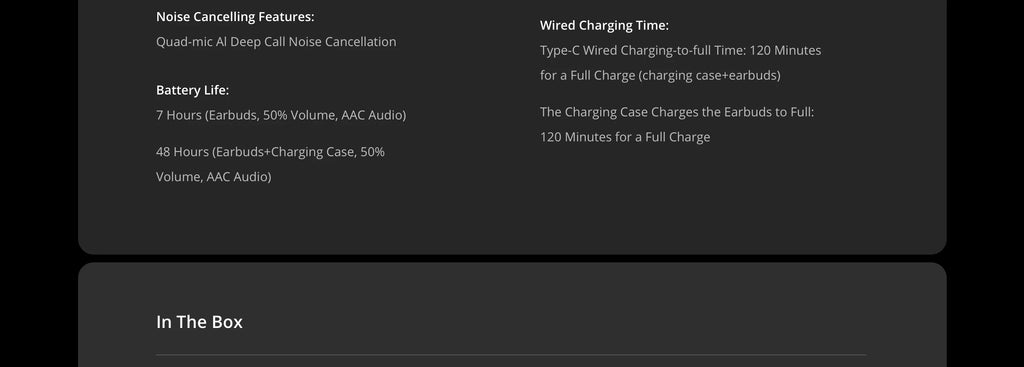This screenshot has width=1024, height=367.
Task: Click 'for a Full Charge (charging case+earbuds)' text
Action: click(x=660, y=75)
